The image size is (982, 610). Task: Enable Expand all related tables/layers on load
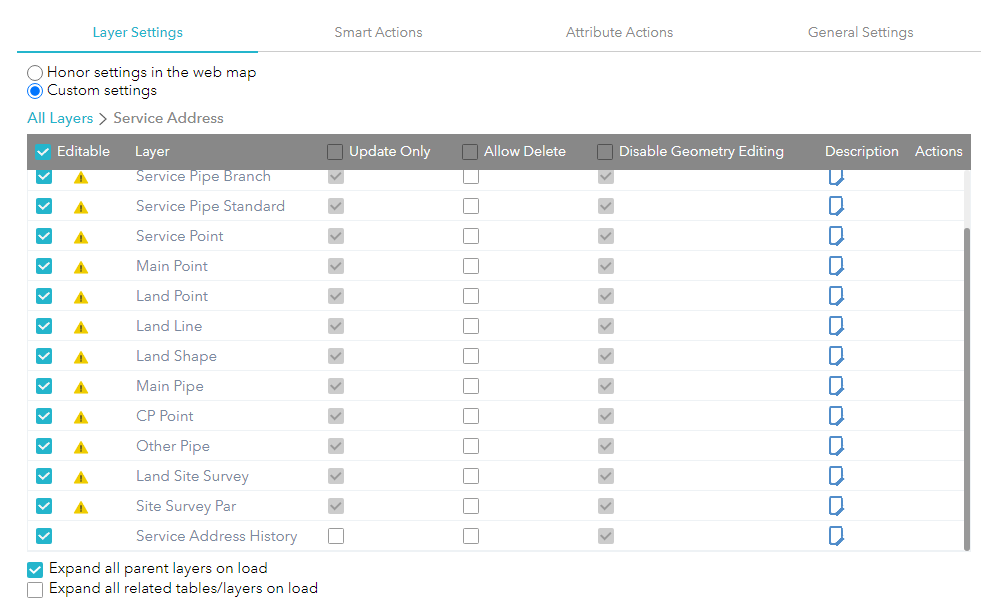click(x=34, y=589)
